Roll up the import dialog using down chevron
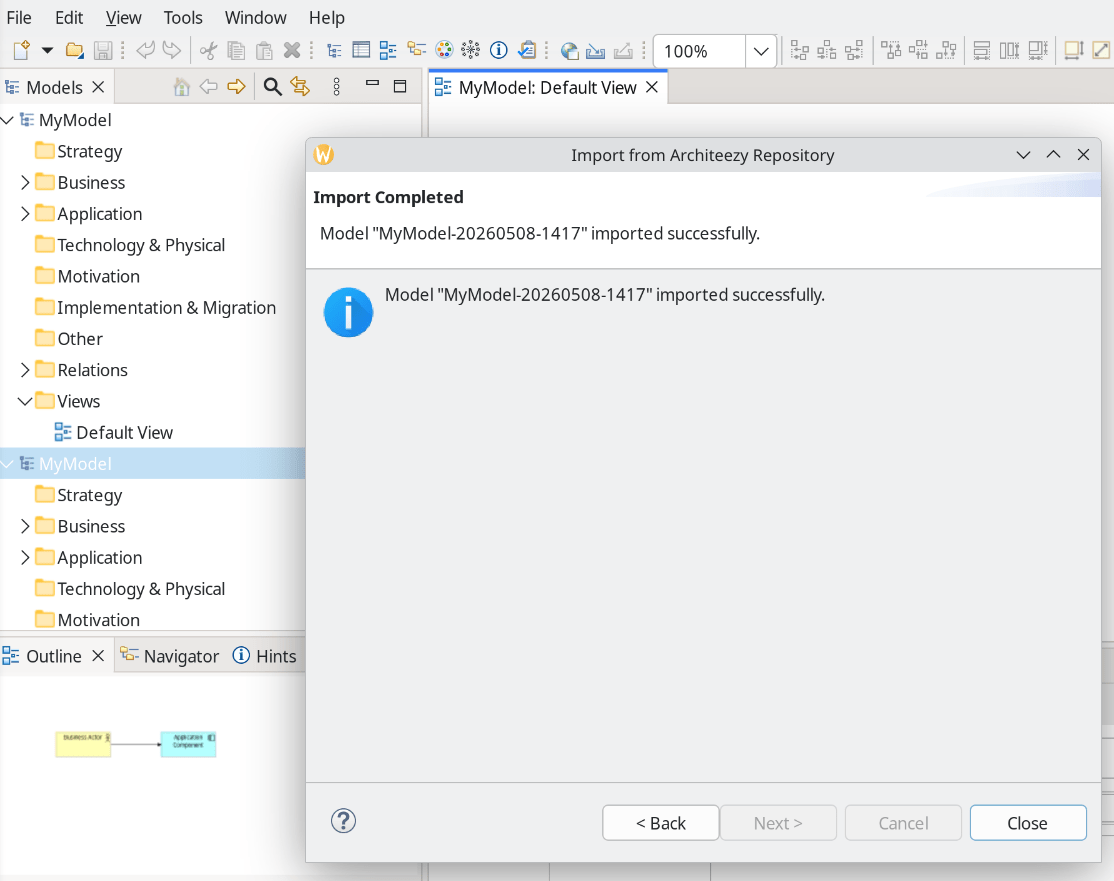Image resolution: width=1114 pixels, height=881 pixels. [1023, 155]
